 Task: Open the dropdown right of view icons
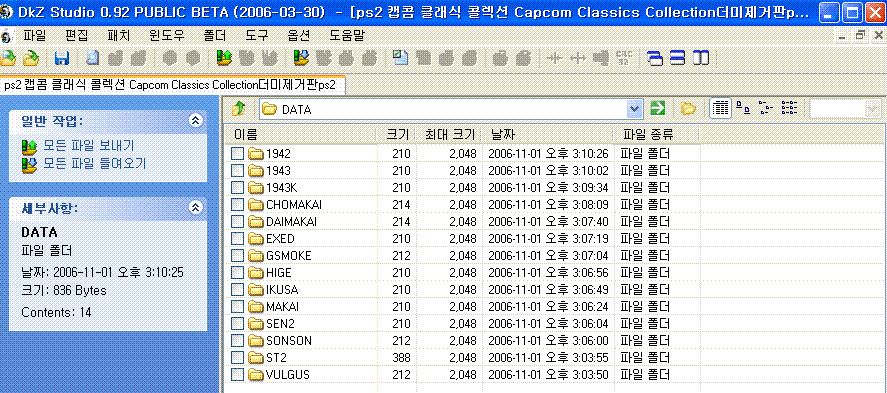(x=871, y=109)
